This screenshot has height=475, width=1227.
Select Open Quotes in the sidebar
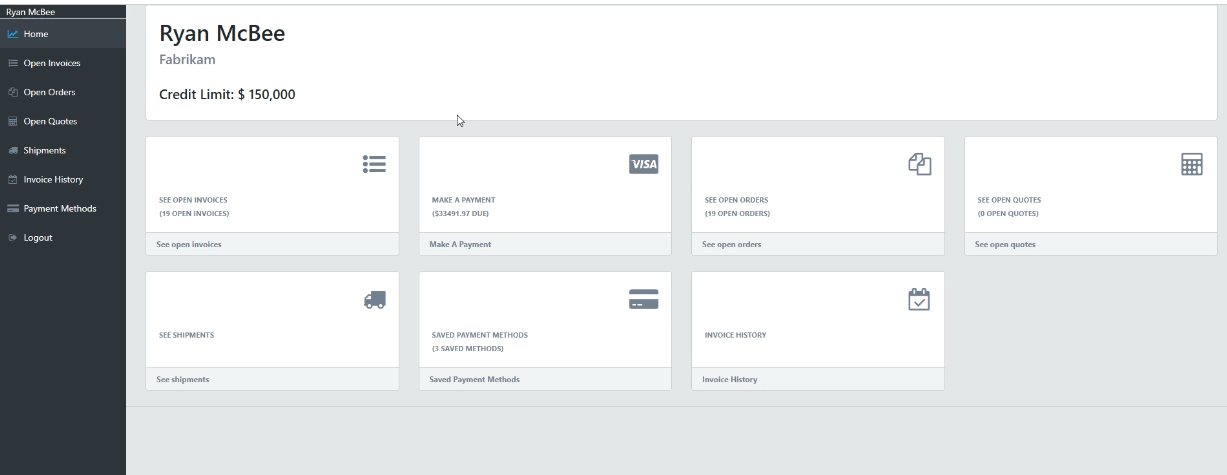(63, 121)
